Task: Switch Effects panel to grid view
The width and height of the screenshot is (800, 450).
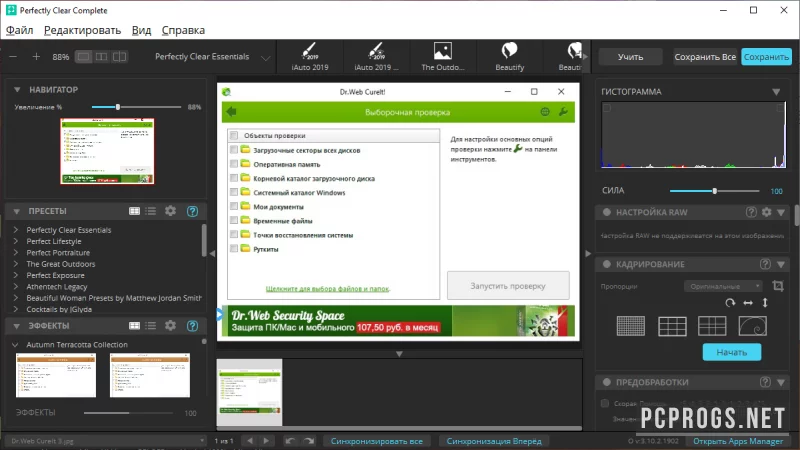Action: pos(134,326)
